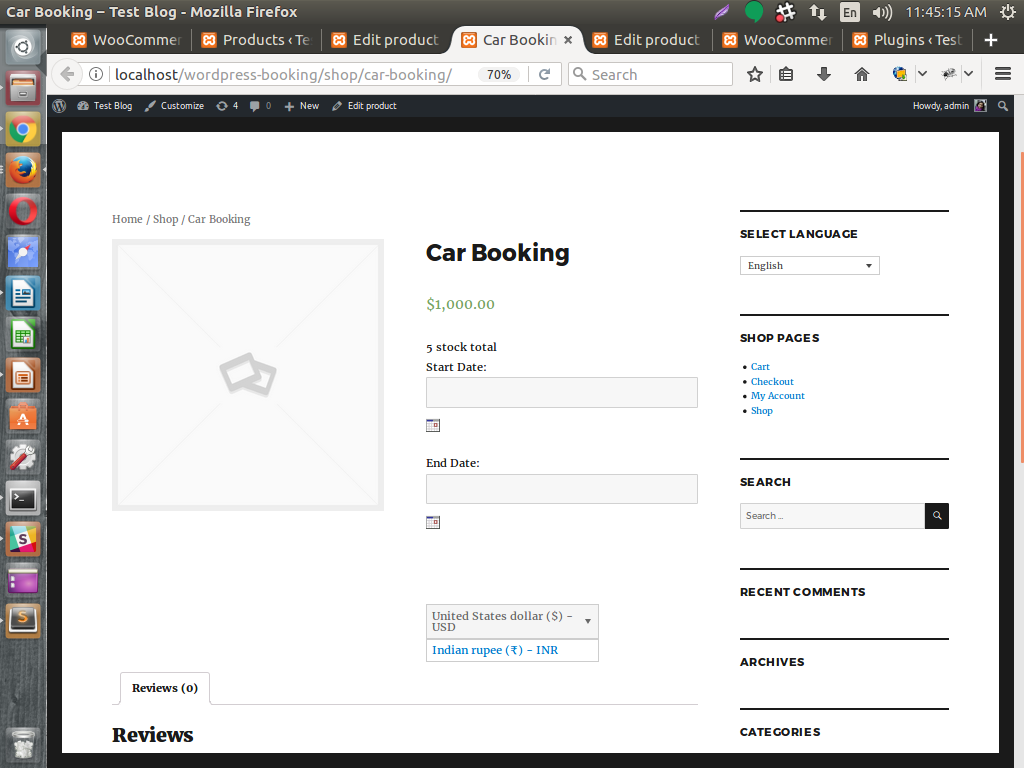Select the Reviews (0) tab

coord(165,688)
